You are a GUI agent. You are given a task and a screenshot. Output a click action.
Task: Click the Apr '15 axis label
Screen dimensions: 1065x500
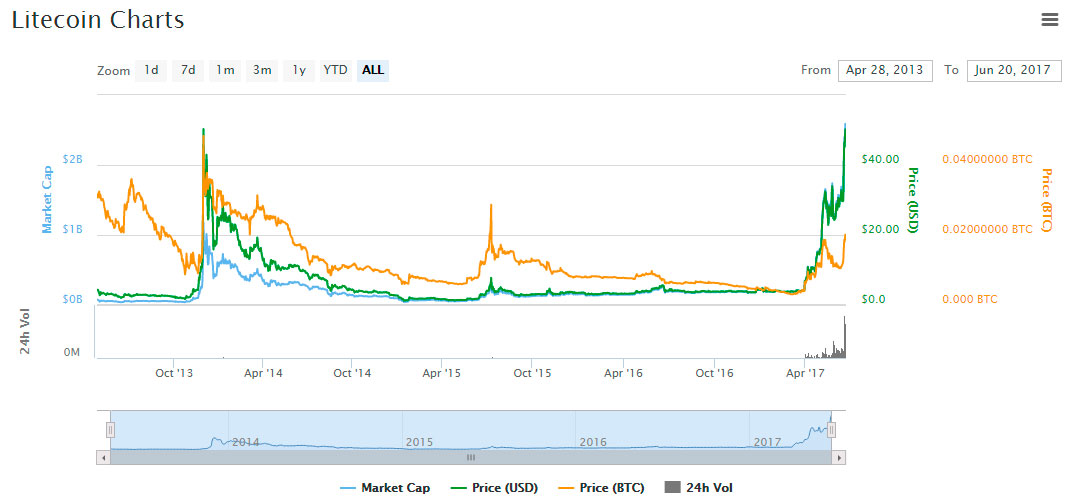click(442, 372)
